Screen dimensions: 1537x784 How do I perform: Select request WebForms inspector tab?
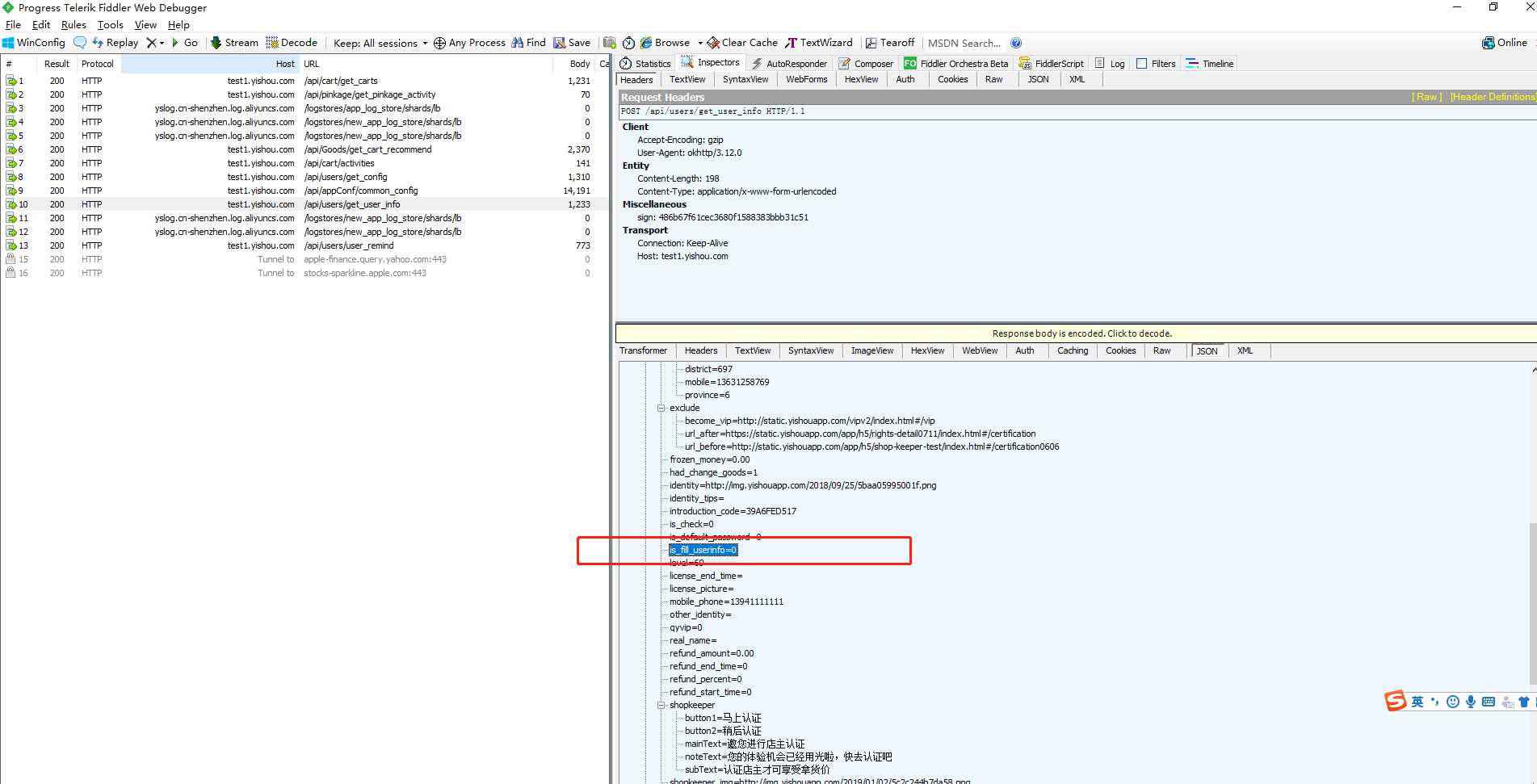(x=806, y=79)
